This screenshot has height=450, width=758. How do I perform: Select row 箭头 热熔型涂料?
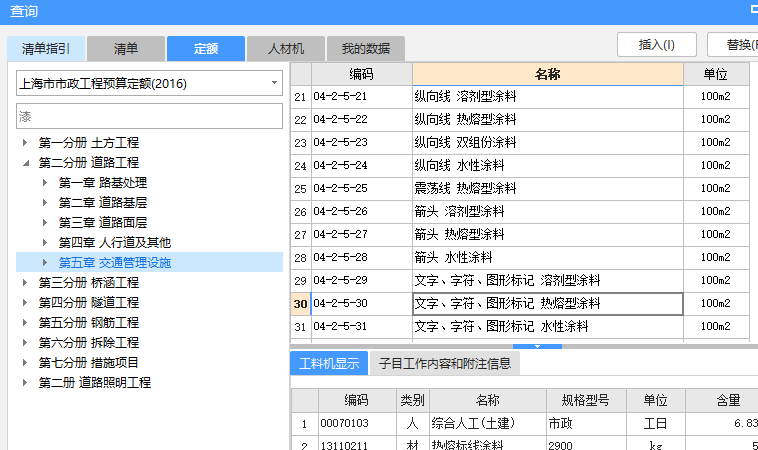548,234
